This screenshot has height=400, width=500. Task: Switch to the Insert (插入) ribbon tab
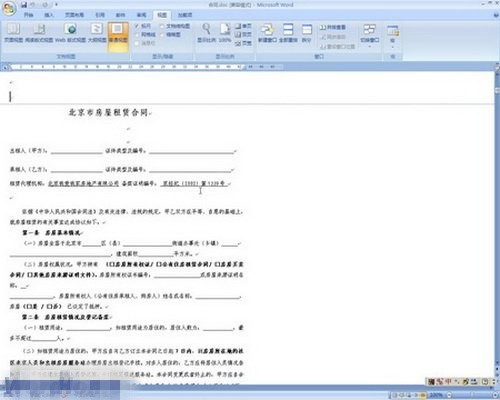(49, 15)
